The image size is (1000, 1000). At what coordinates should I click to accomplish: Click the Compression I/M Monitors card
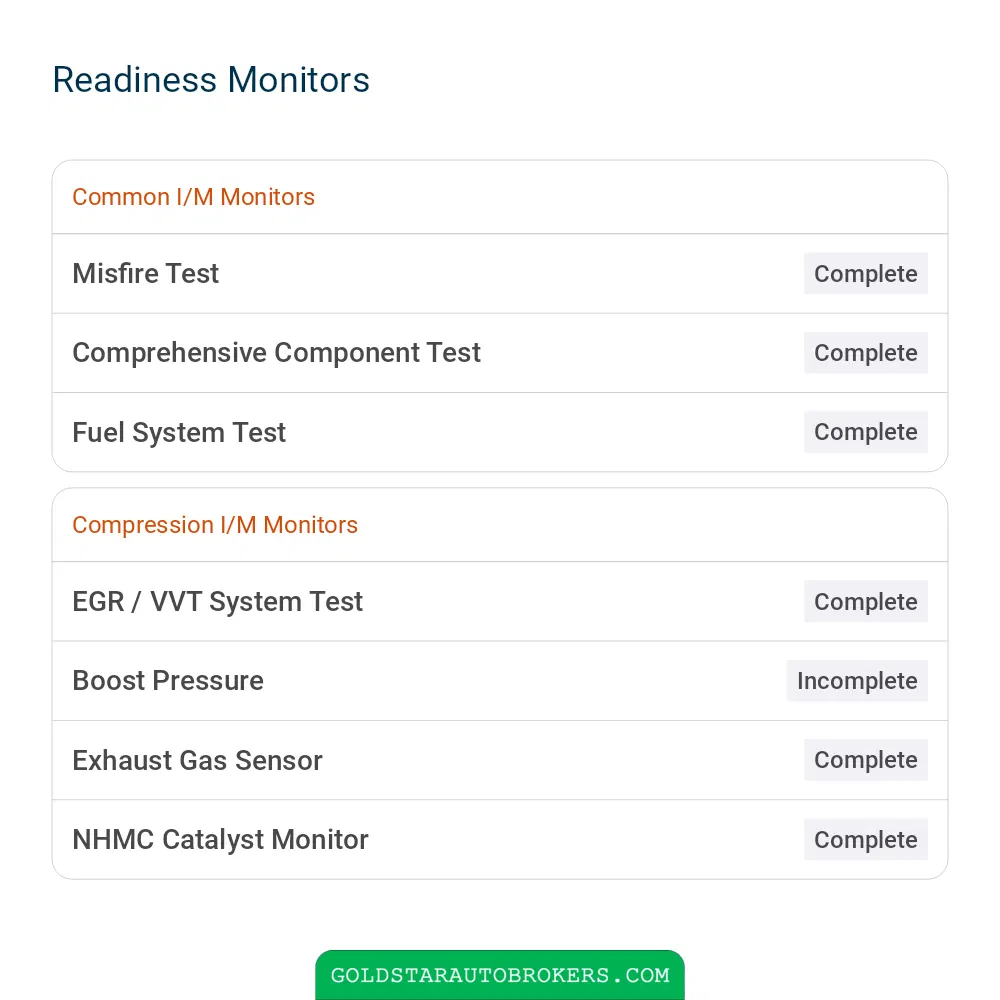point(500,684)
